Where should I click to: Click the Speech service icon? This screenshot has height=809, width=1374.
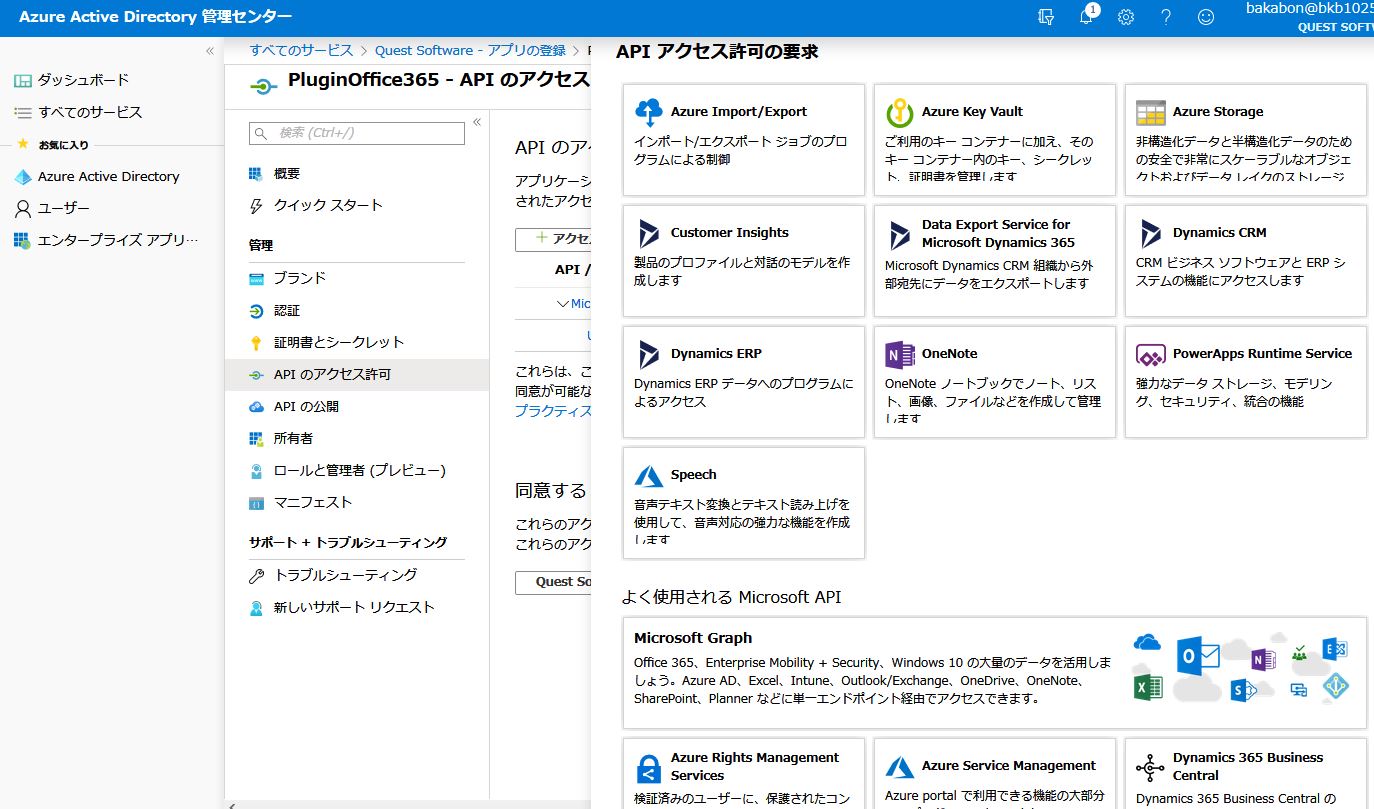coord(649,475)
